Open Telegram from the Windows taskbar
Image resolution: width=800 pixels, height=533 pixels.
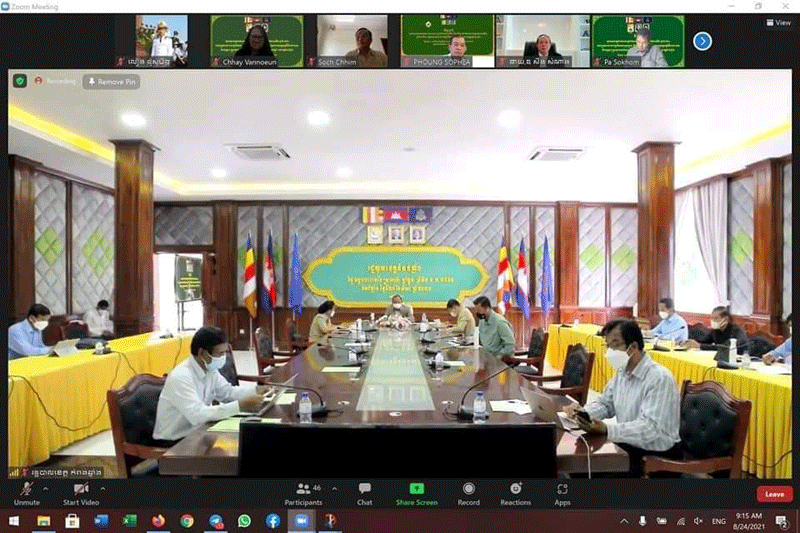[215, 521]
